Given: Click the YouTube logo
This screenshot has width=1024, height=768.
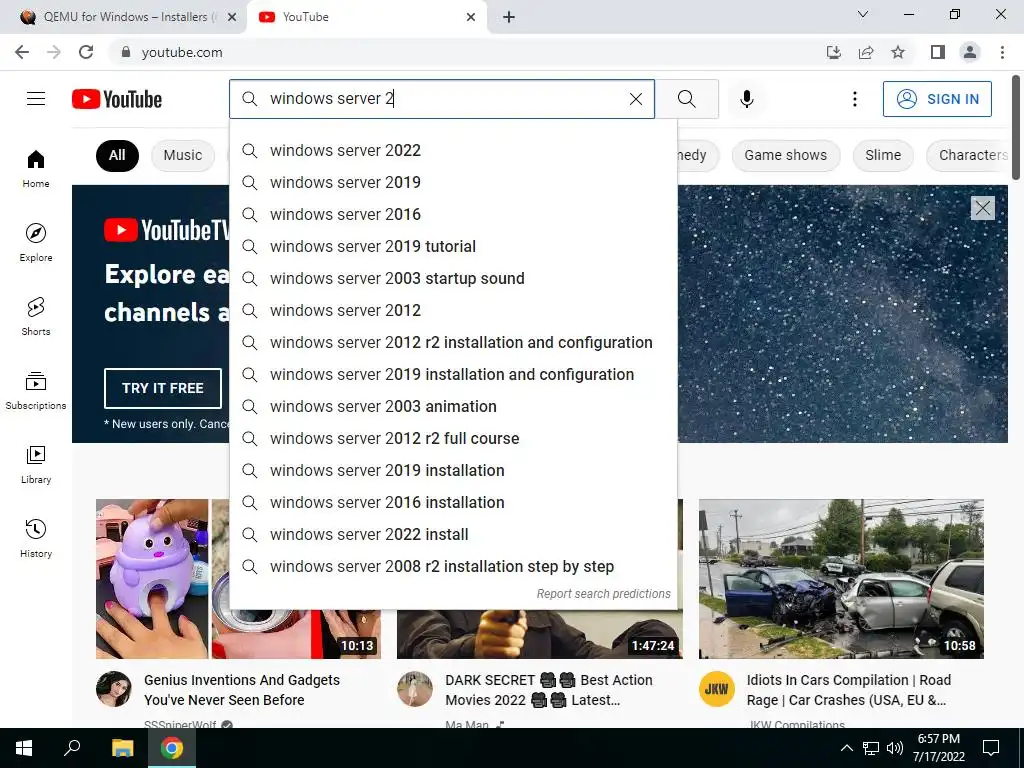Looking at the screenshot, I should click(117, 99).
